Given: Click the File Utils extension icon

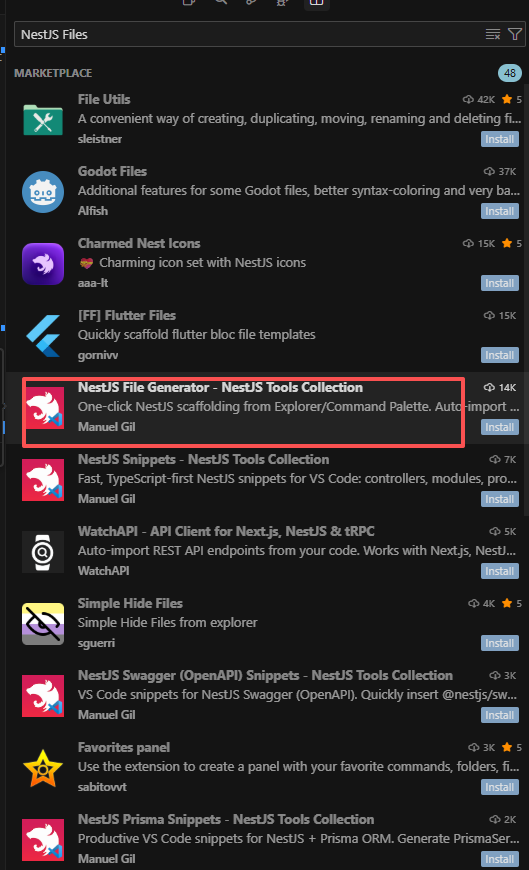Looking at the screenshot, I should coord(43,120).
